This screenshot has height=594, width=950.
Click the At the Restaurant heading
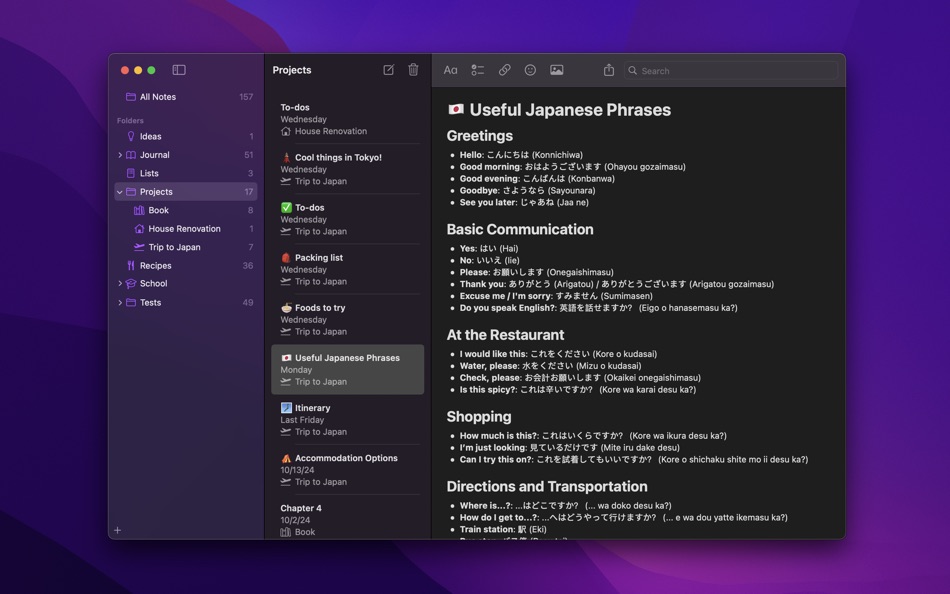(x=505, y=335)
